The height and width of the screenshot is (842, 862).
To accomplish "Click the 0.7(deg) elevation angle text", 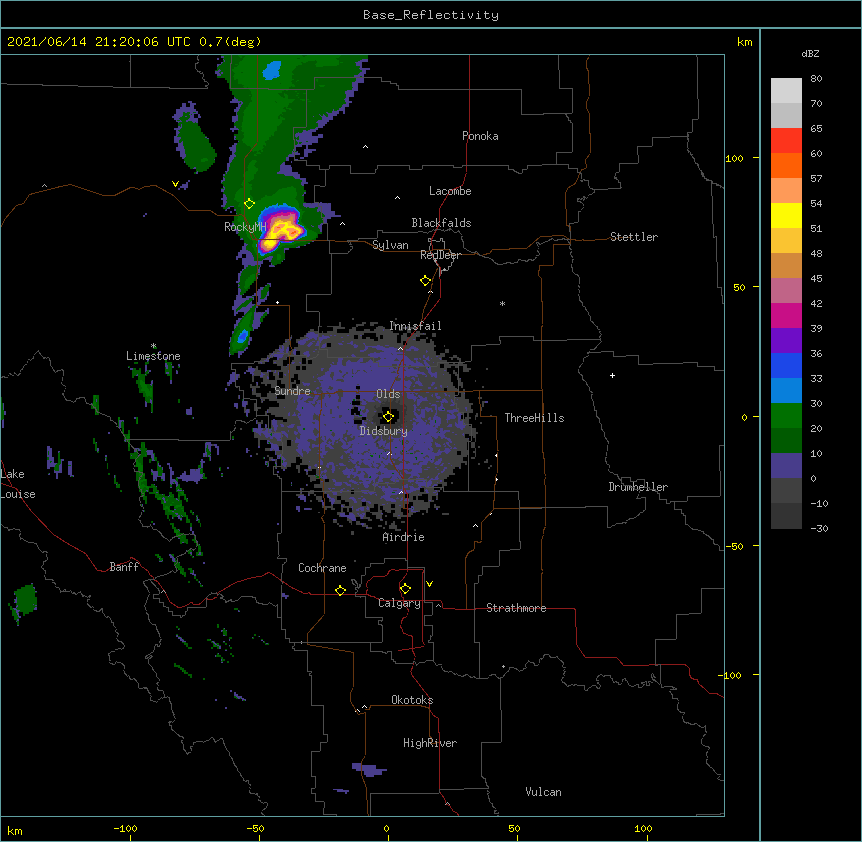I will tap(230, 42).
